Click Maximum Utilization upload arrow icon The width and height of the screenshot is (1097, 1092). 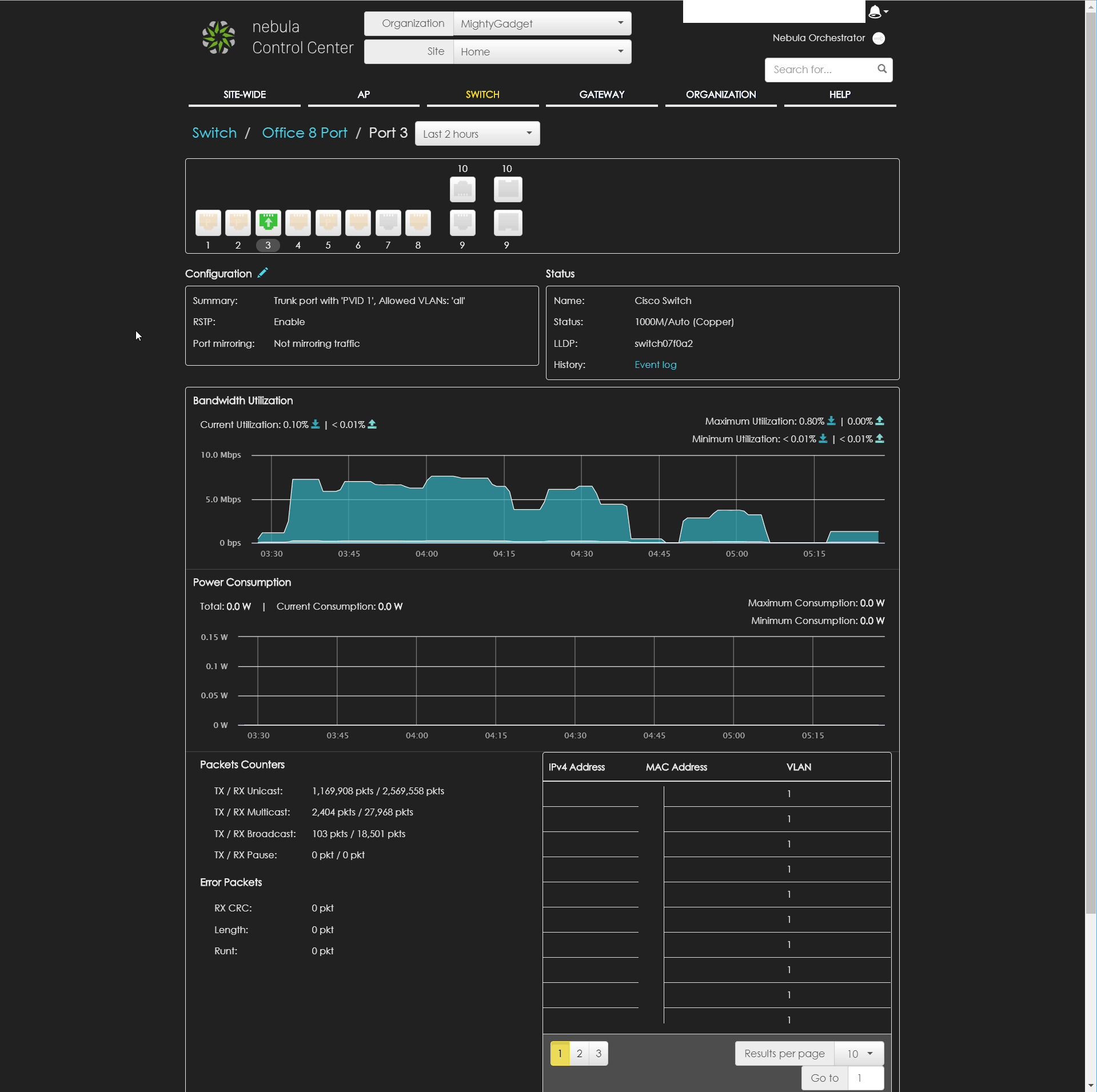(x=880, y=421)
